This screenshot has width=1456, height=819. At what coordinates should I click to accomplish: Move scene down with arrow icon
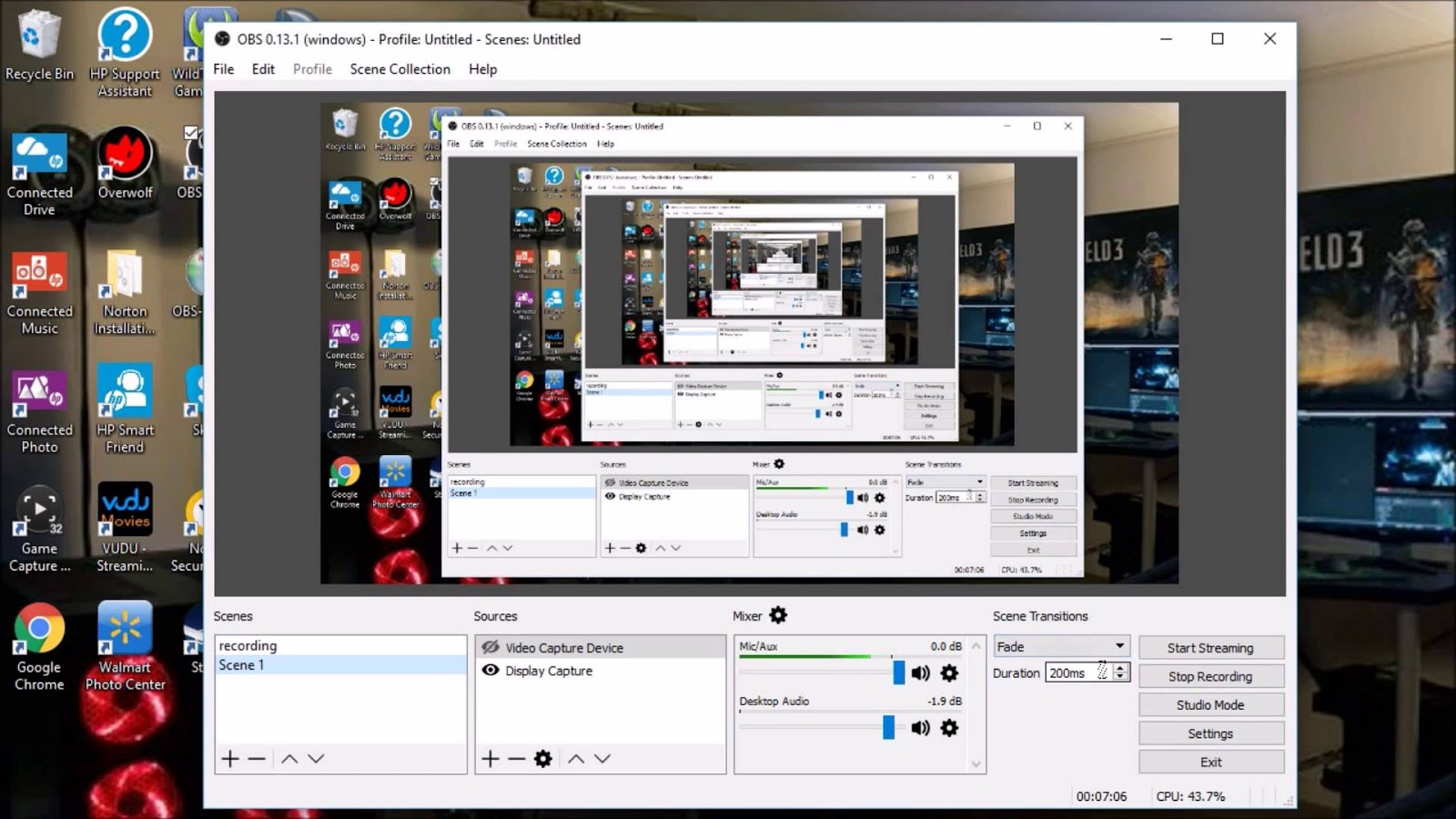(316, 759)
